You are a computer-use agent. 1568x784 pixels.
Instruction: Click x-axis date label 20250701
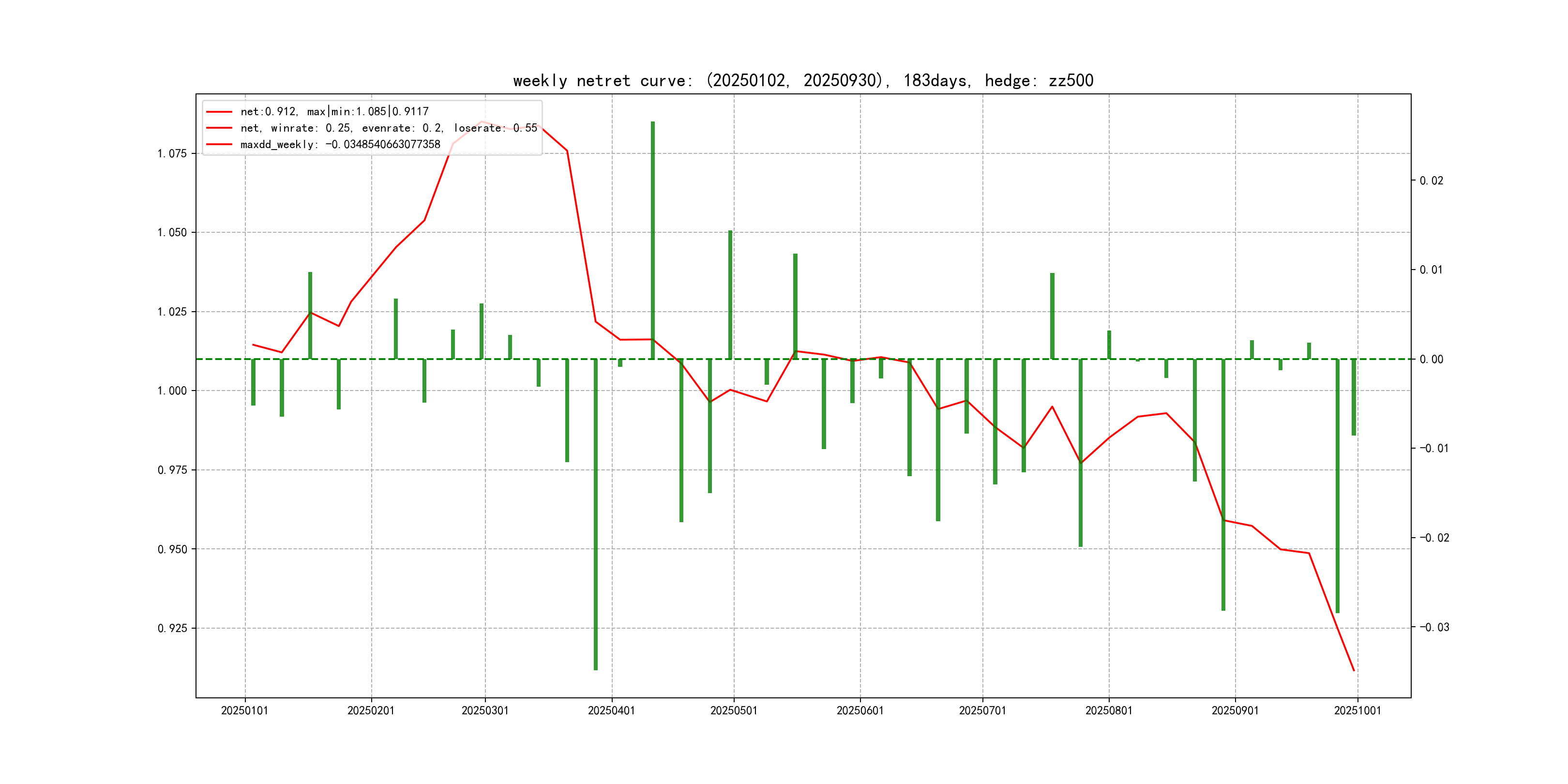pos(982,710)
